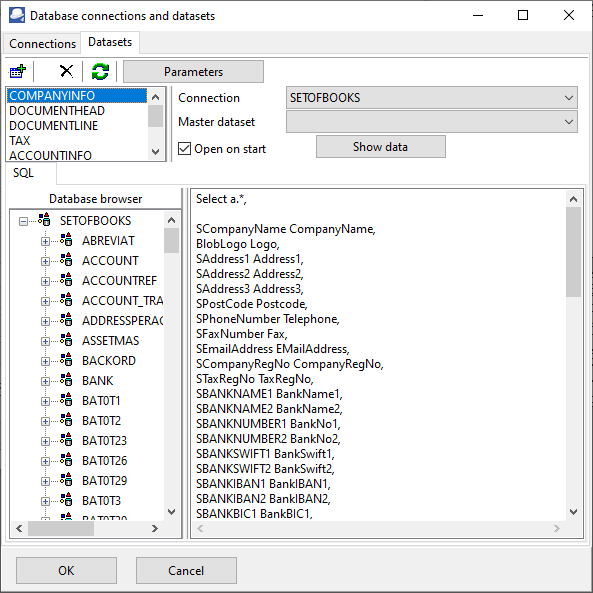Select COMPANYINFO in the dataset list
Viewport: 593px width, 593px height.
tap(77, 96)
